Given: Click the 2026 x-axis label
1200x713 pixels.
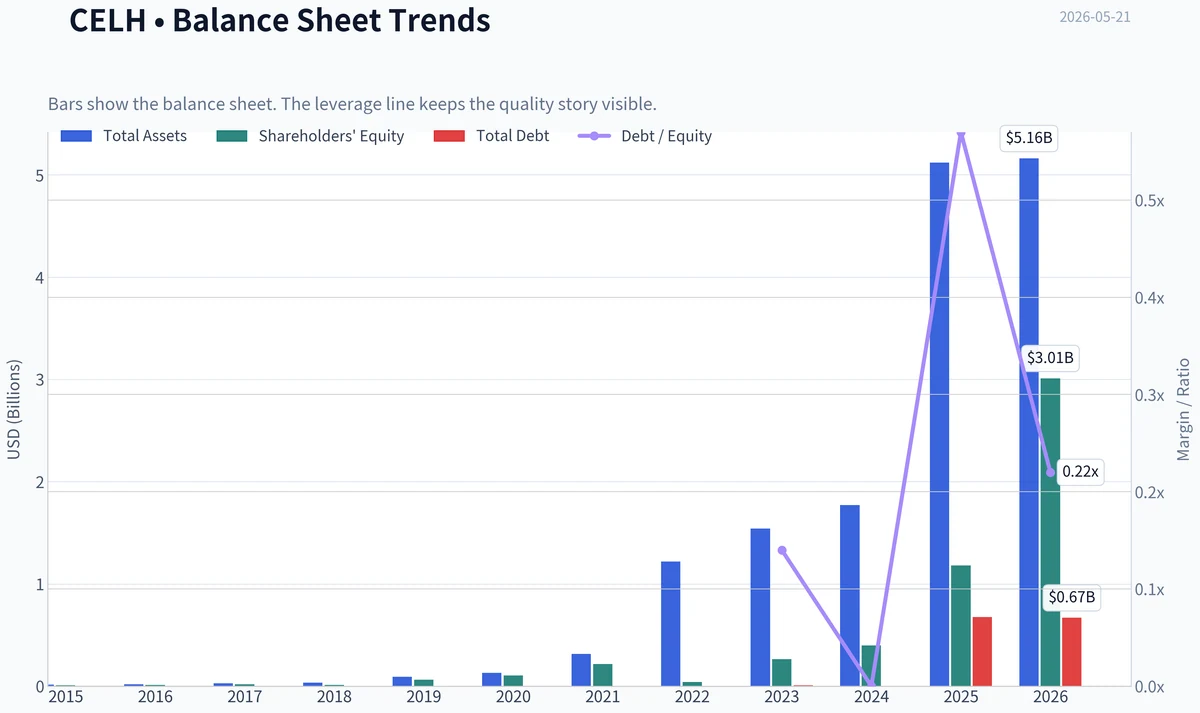Looking at the screenshot, I should pyautogui.click(x=1050, y=696).
